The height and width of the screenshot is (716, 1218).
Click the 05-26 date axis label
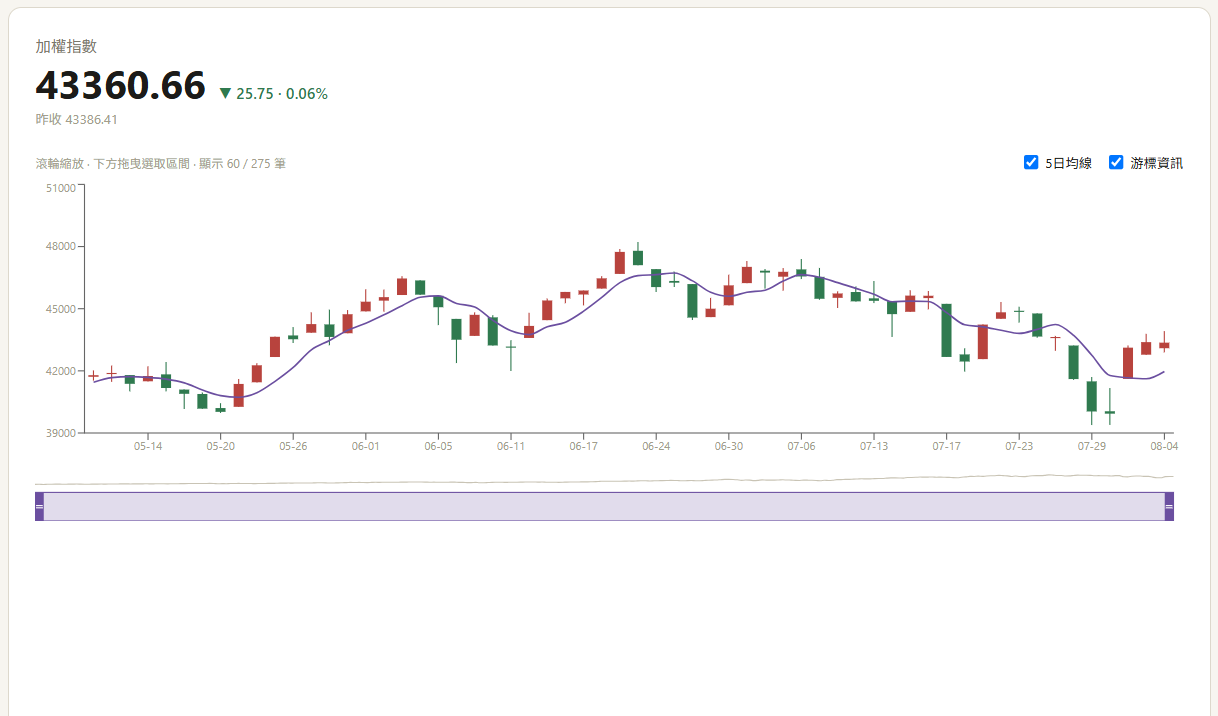(293, 446)
